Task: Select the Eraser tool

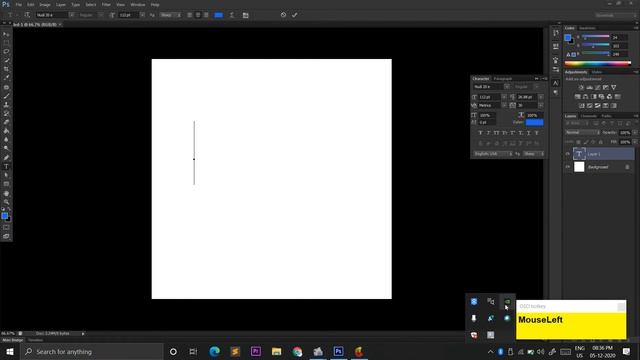Action: coord(6,122)
